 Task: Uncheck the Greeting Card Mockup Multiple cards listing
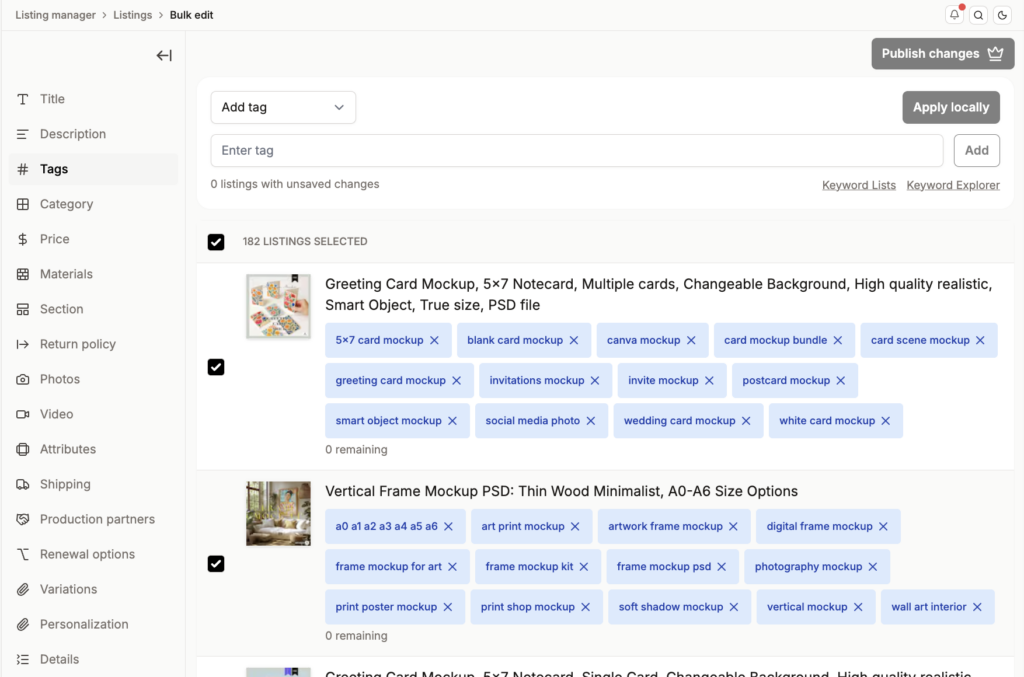[x=216, y=367]
